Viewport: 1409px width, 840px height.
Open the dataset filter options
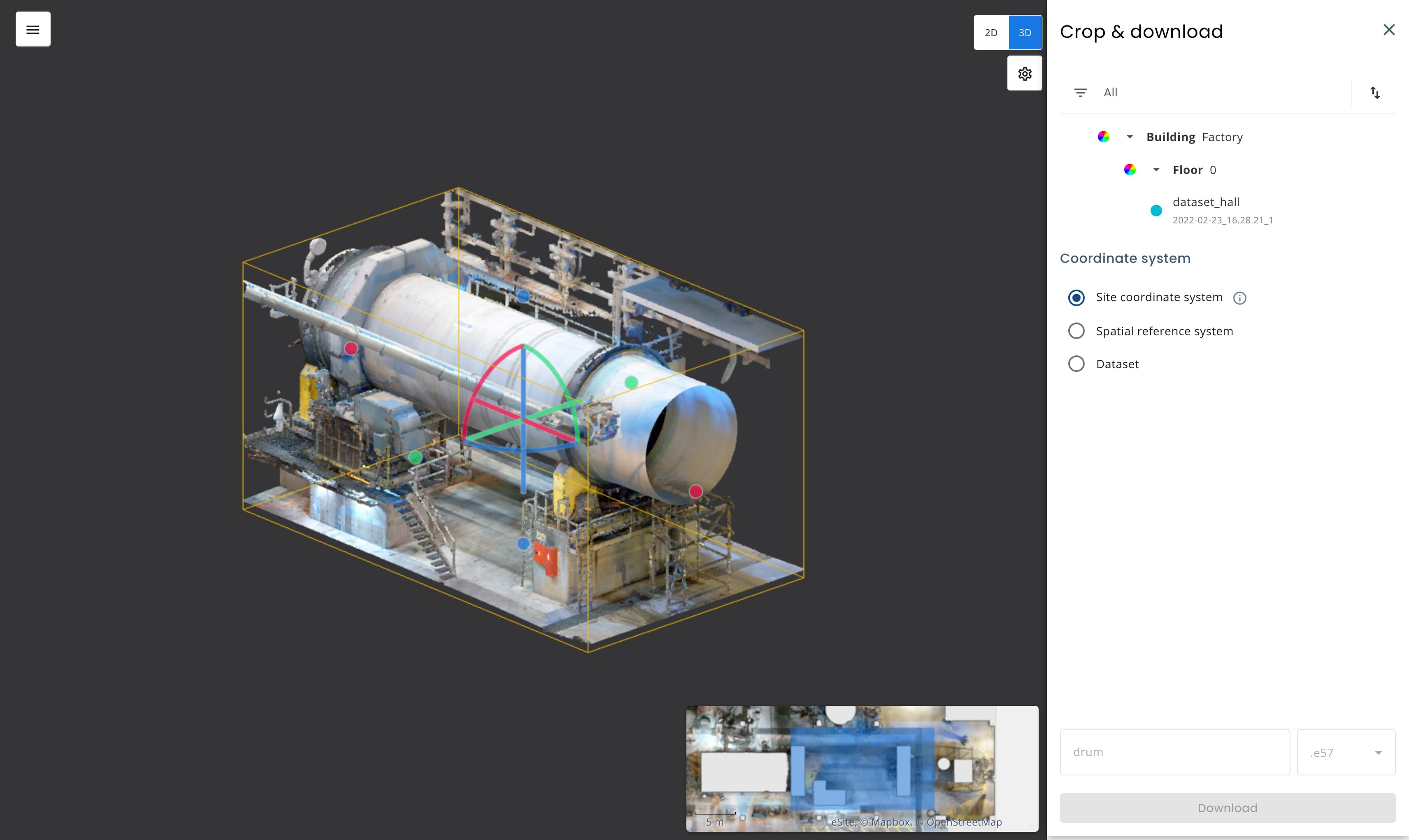tap(1081, 92)
